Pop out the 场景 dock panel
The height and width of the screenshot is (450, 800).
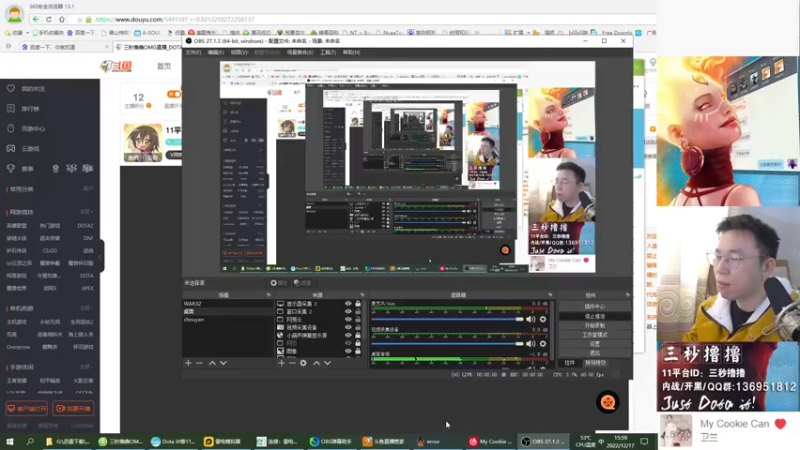[268, 295]
